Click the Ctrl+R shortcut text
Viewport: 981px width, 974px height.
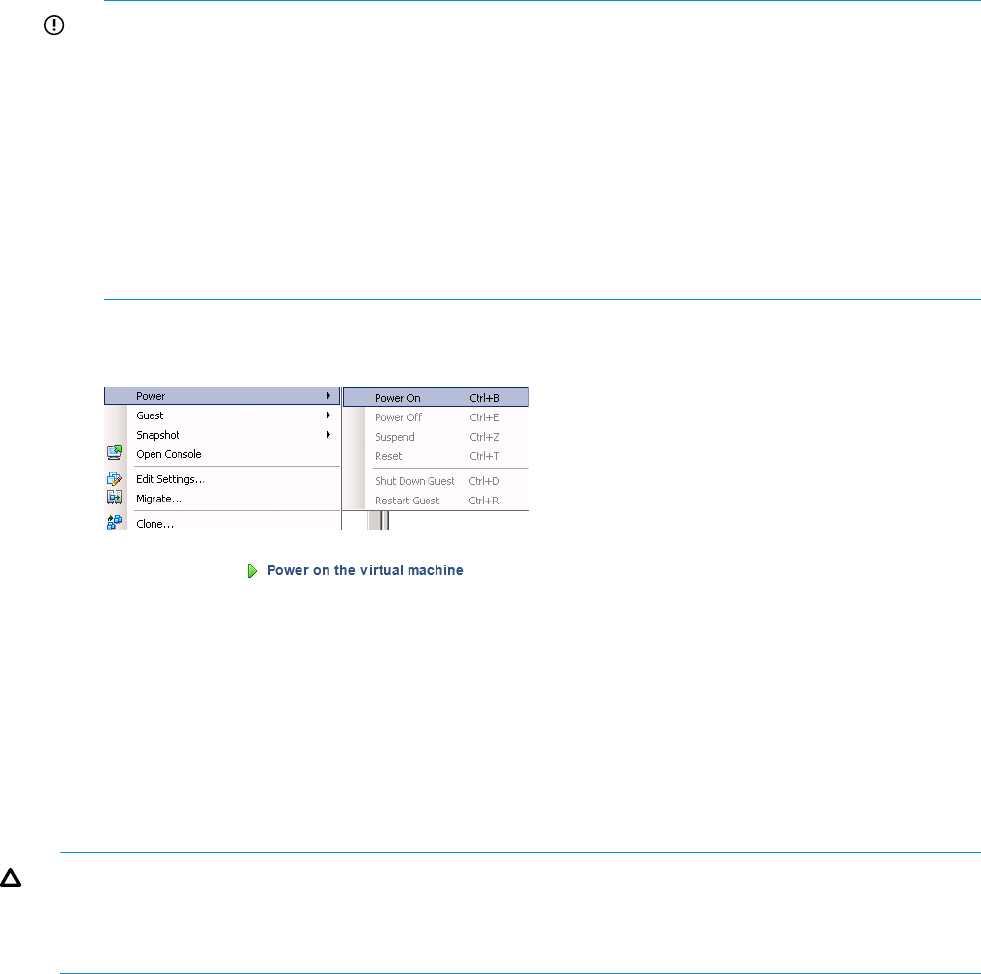click(484, 500)
